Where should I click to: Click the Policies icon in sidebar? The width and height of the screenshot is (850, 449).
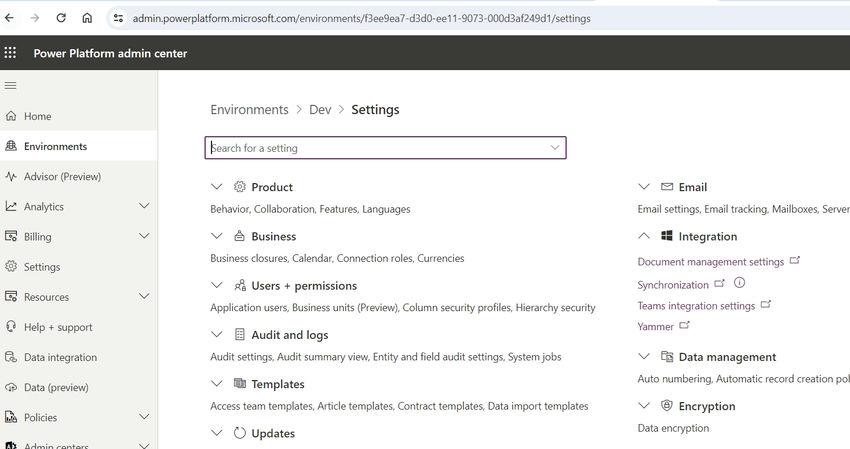pyautogui.click(x=11, y=417)
